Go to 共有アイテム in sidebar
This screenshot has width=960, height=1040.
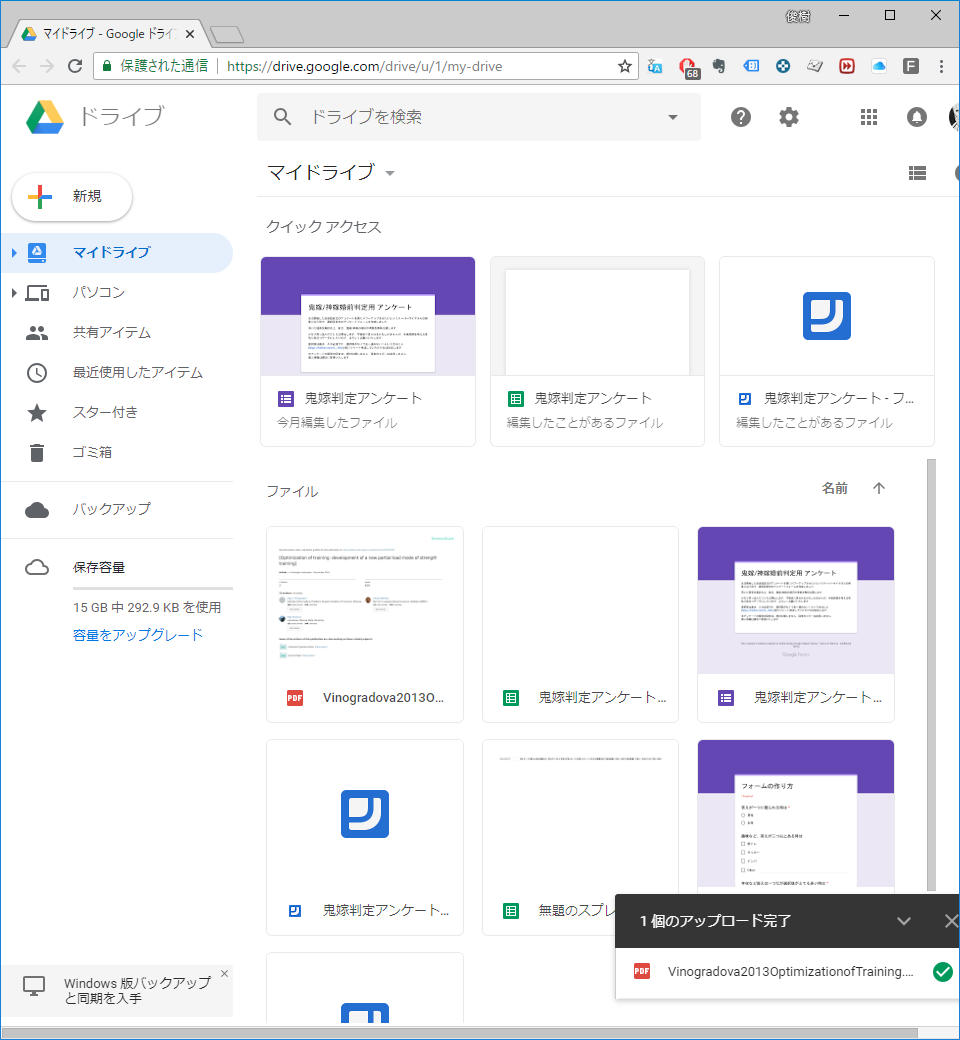click(111, 333)
